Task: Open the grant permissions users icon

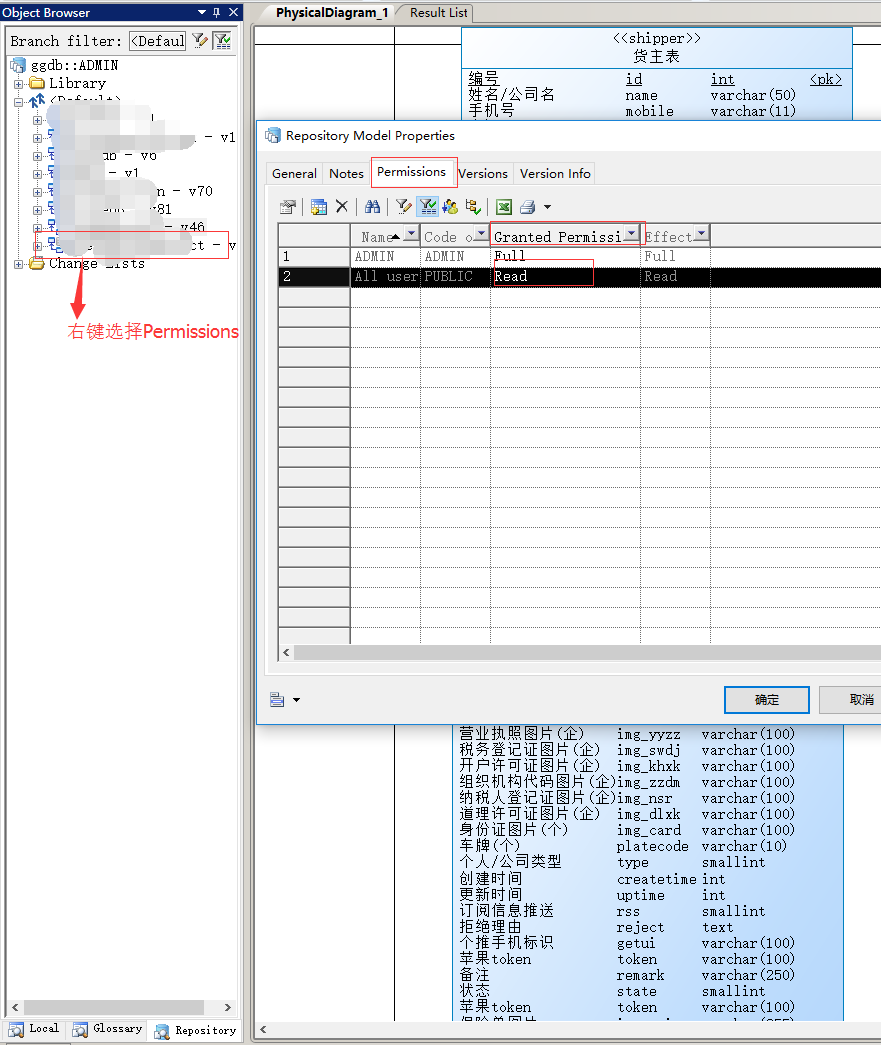Action: pos(451,207)
